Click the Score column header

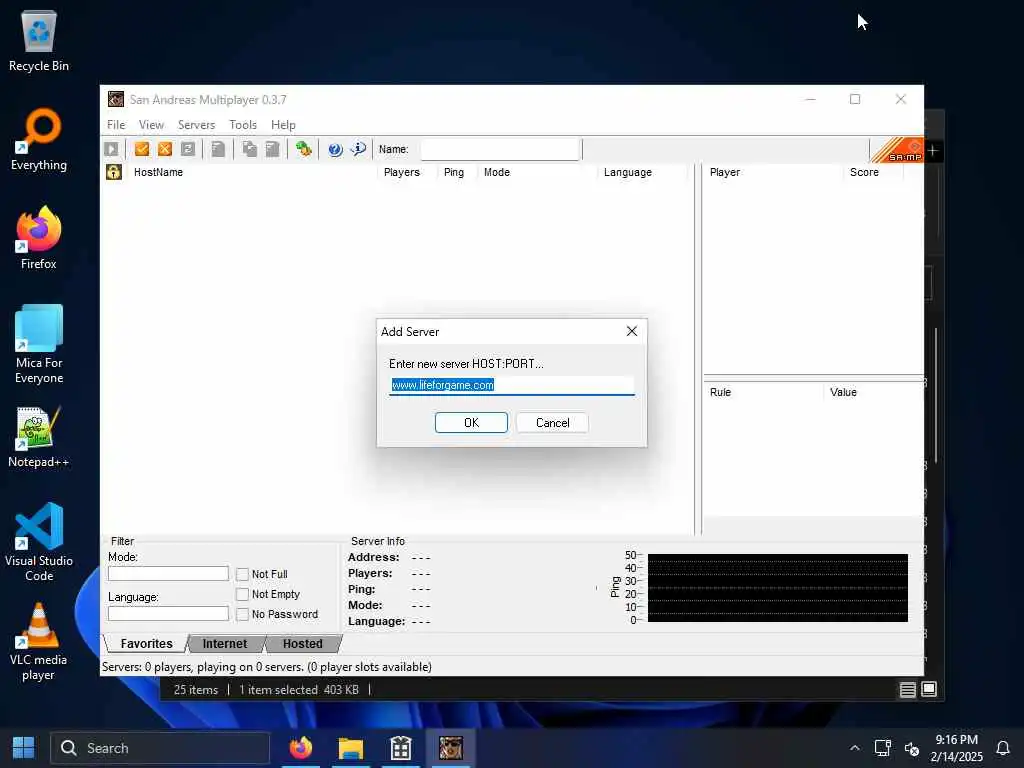[x=873, y=172]
